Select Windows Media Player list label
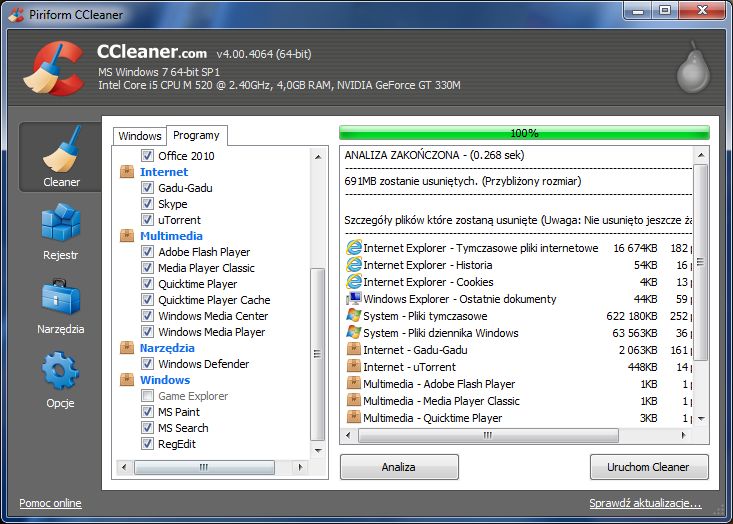This screenshot has height=524, width=733. click(x=211, y=332)
